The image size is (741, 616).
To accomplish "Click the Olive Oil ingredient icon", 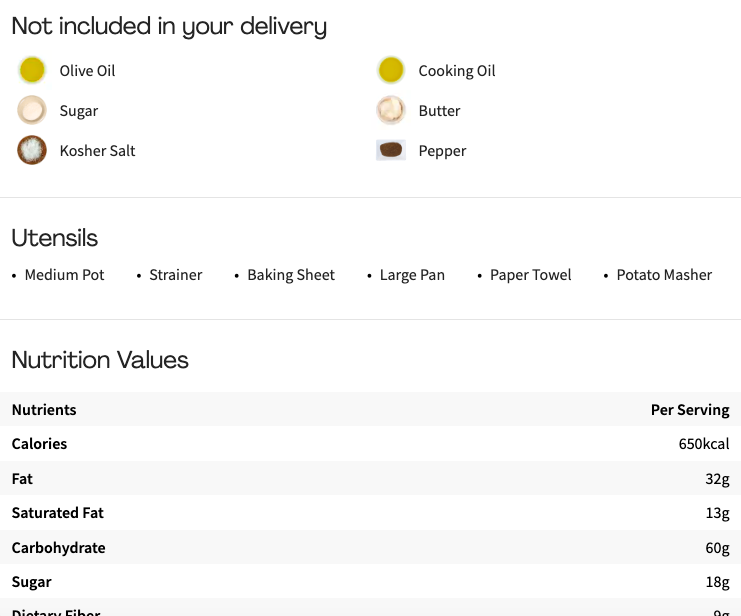I will [33, 70].
